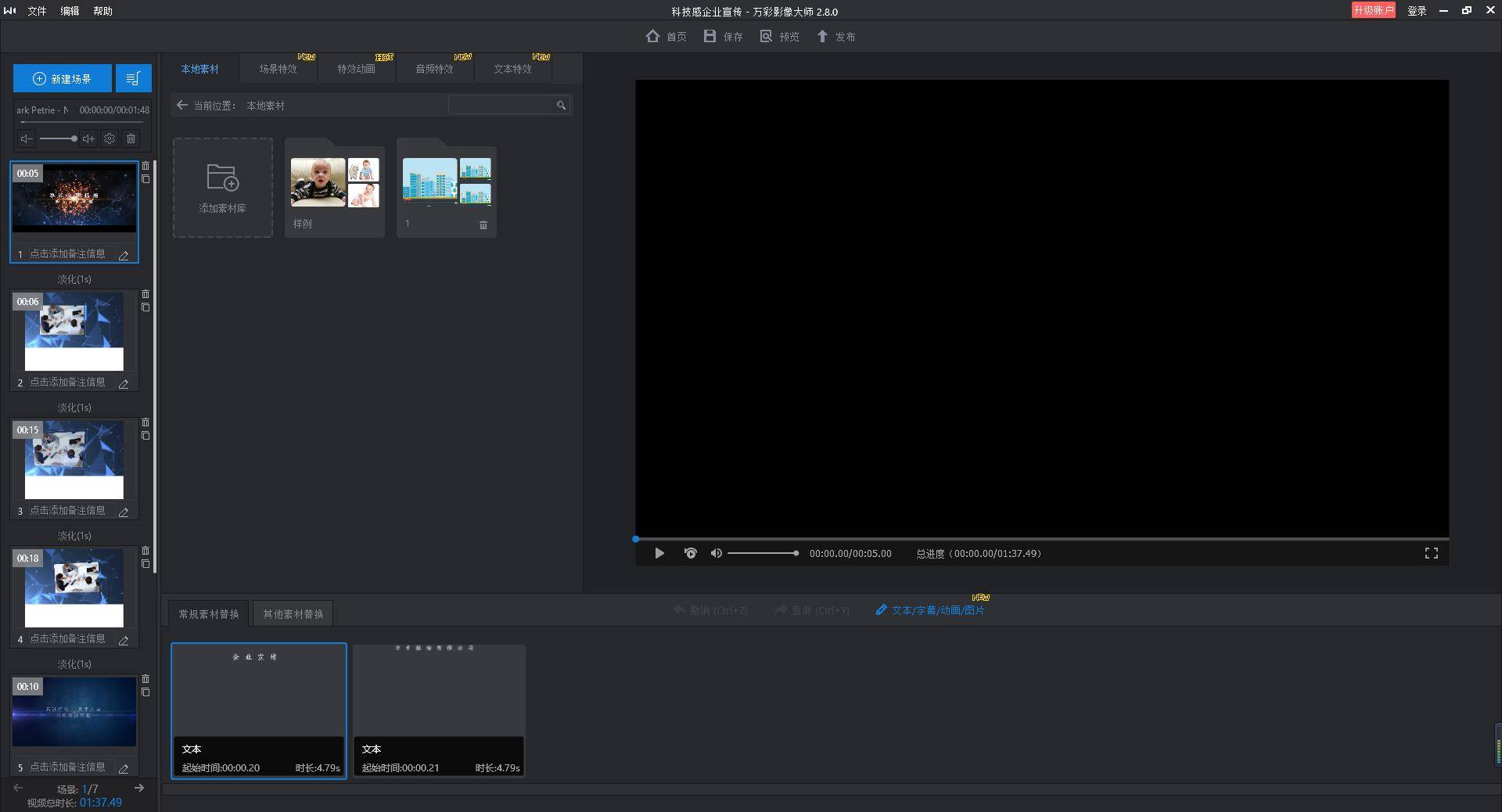Edit the note for scene 5
Screen dimensions: 1502x812
124,768
